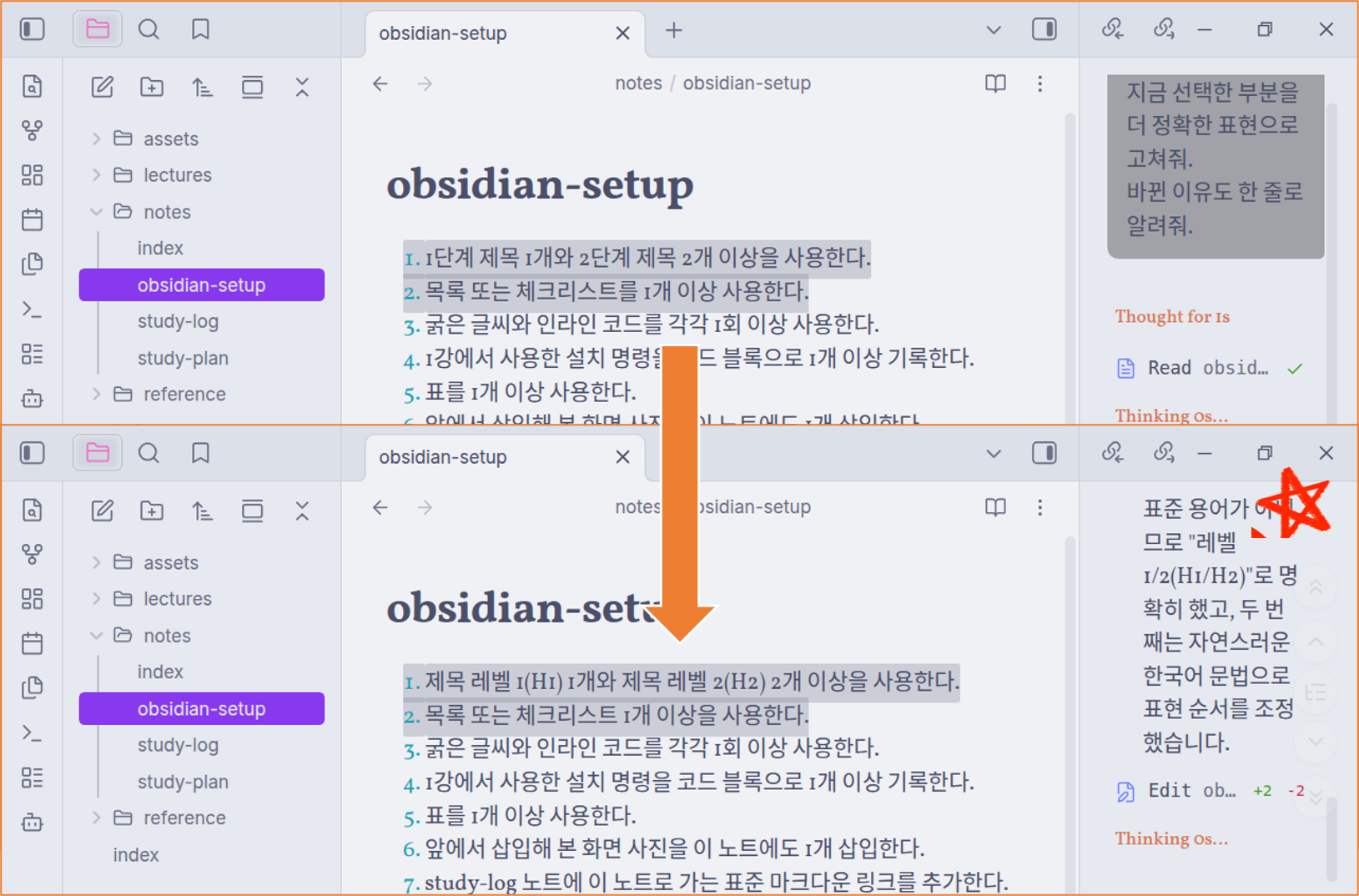This screenshot has width=1359, height=896.
Task: Create a new note in the lower window
Action: pyautogui.click(x=102, y=511)
